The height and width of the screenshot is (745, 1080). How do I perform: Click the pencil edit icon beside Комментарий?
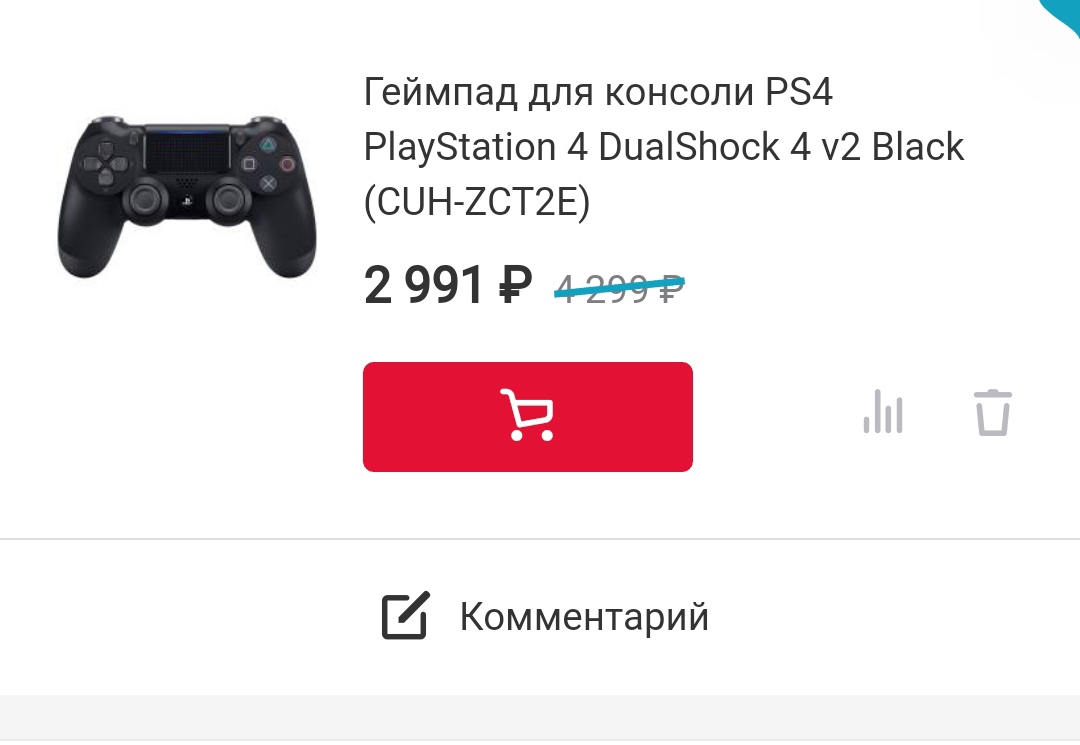406,616
